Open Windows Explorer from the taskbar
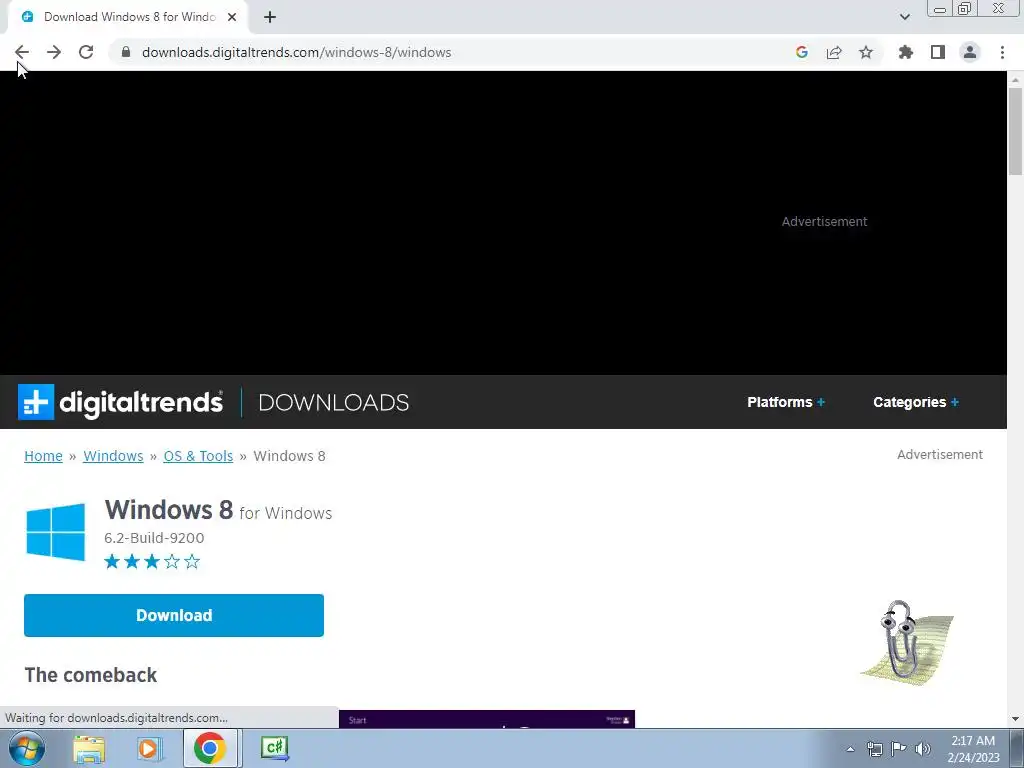 (x=89, y=748)
